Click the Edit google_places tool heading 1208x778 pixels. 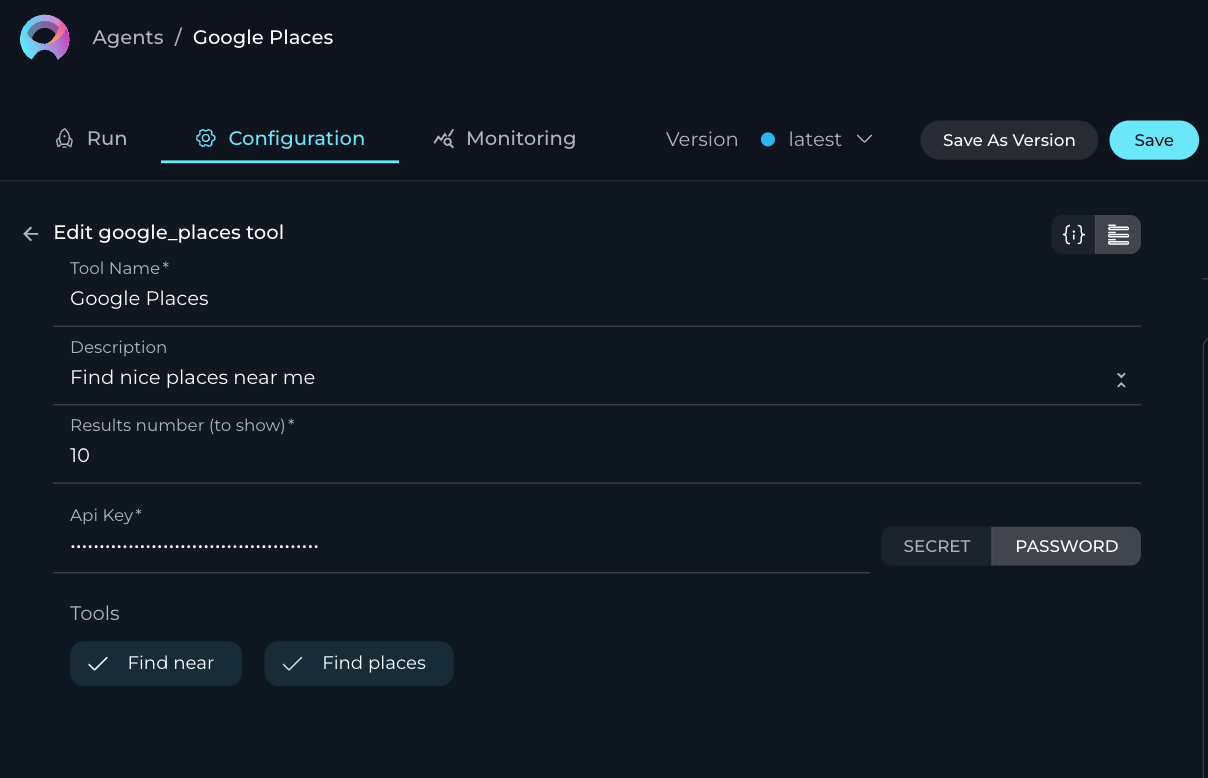click(168, 233)
